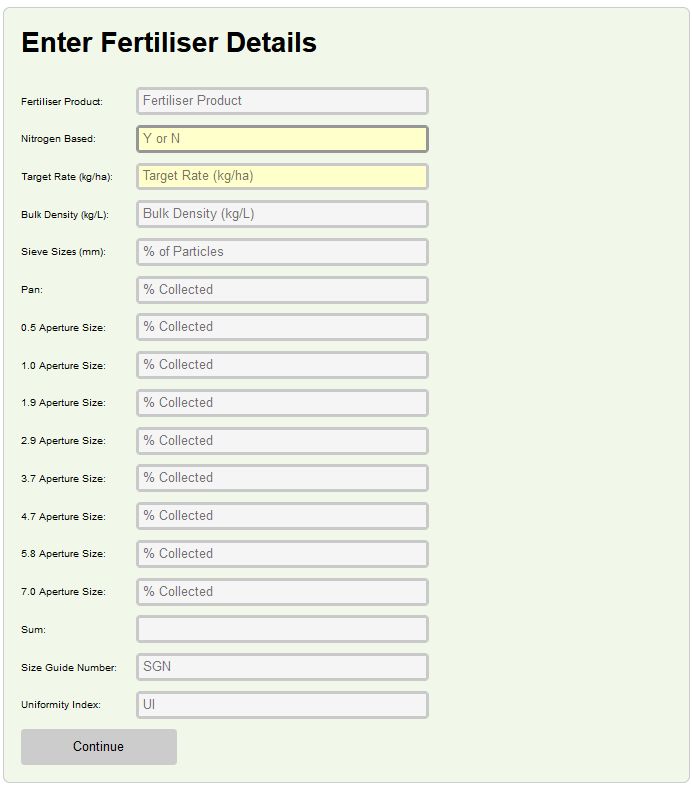Focus the 3.7 Aperture Size field
Viewport: 692px width, 786px height.
pos(282,478)
